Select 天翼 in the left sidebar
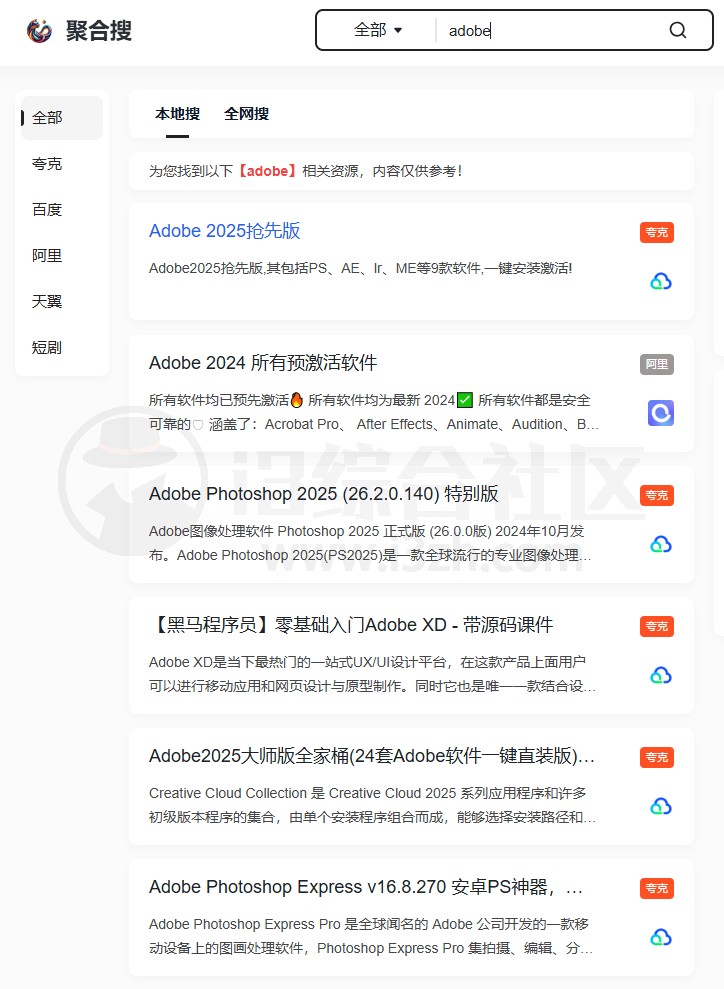Image resolution: width=724 pixels, height=989 pixels. 47,301
